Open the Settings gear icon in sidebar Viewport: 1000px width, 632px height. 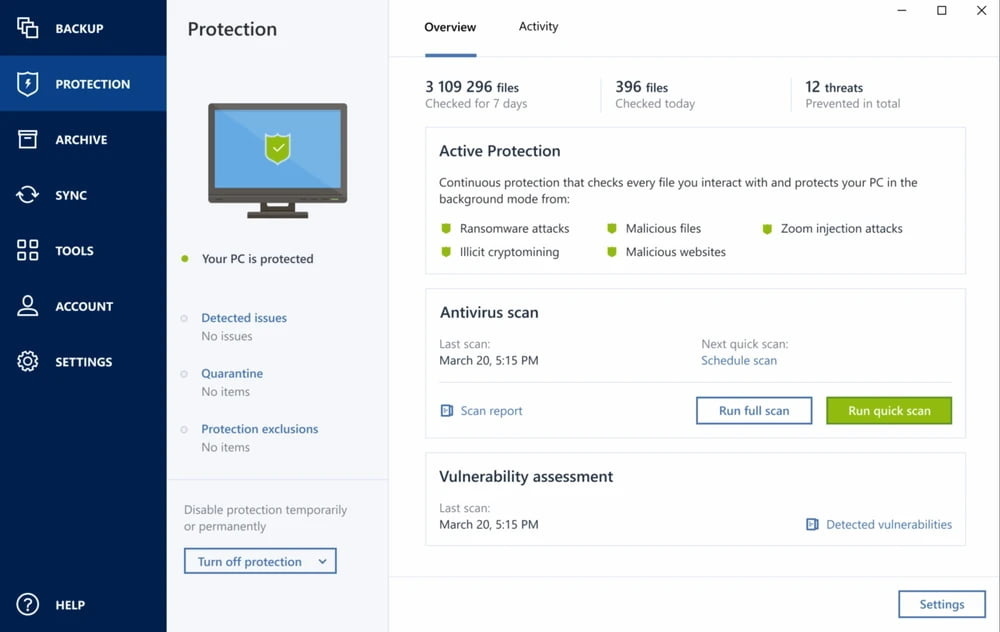(x=28, y=361)
